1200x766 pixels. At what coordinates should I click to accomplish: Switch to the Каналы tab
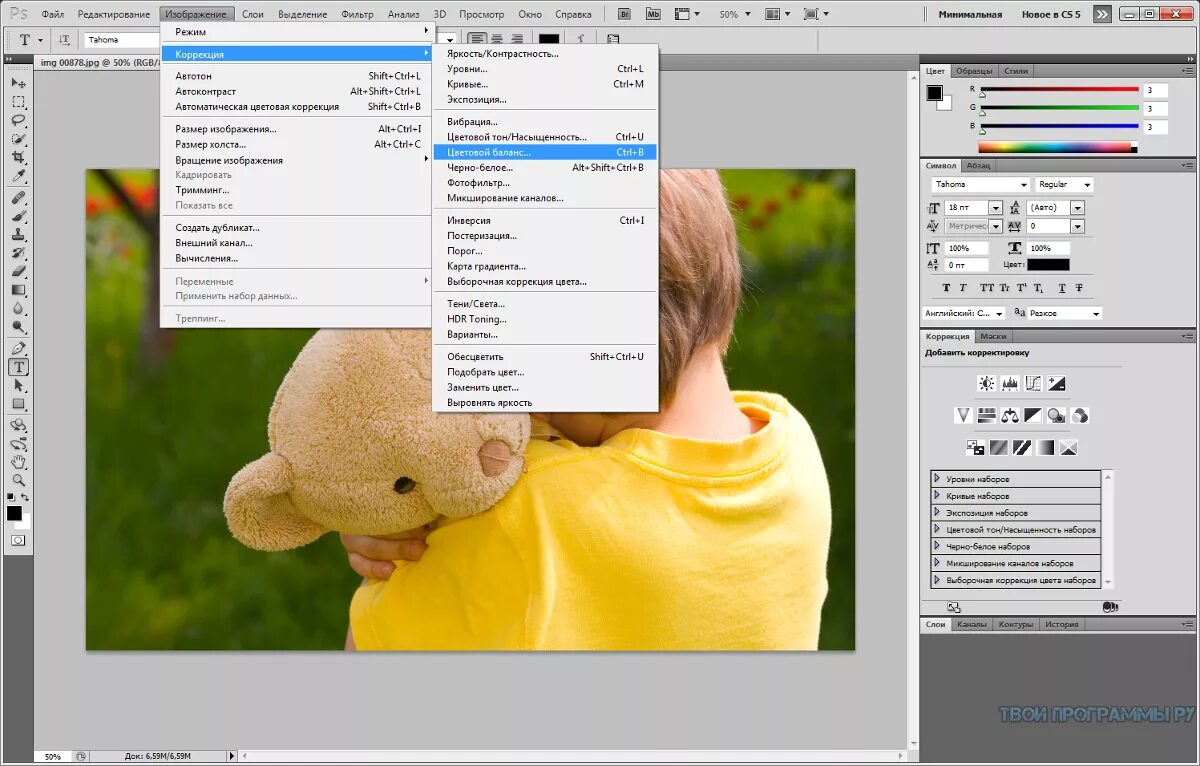tap(971, 624)
